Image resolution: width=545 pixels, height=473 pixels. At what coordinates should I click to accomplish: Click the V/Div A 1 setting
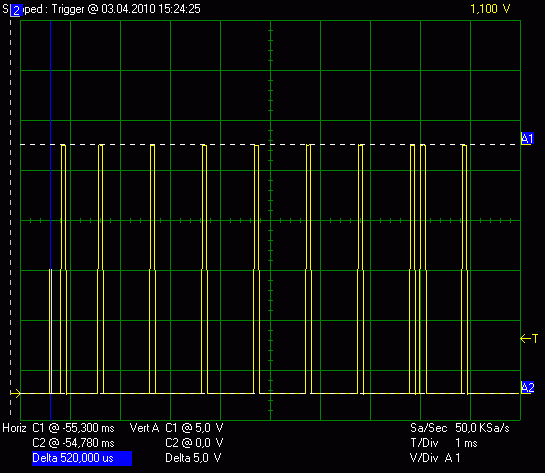coord(435,458)
